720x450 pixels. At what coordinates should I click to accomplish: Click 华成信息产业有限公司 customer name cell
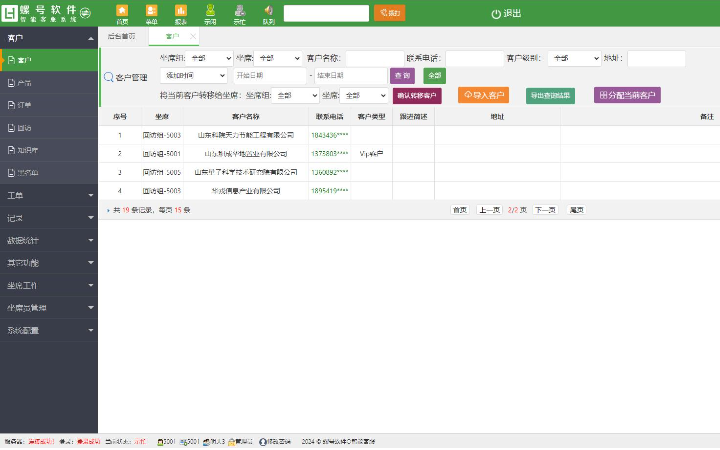tap(246, 191)
